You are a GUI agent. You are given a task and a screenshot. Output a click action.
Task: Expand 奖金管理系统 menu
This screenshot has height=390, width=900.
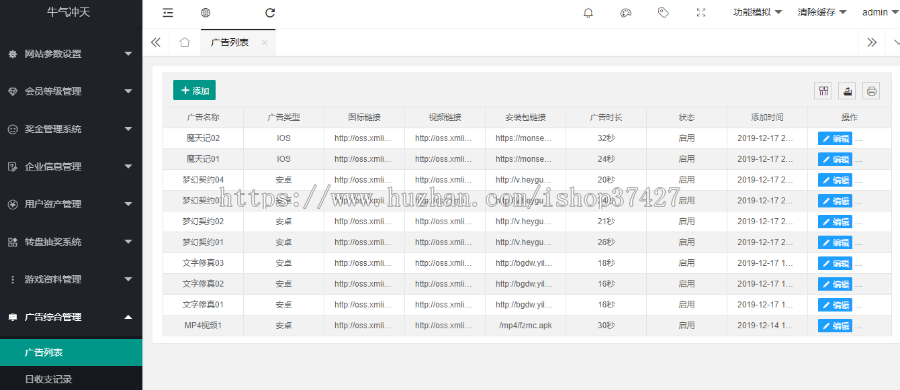[71, 129]
